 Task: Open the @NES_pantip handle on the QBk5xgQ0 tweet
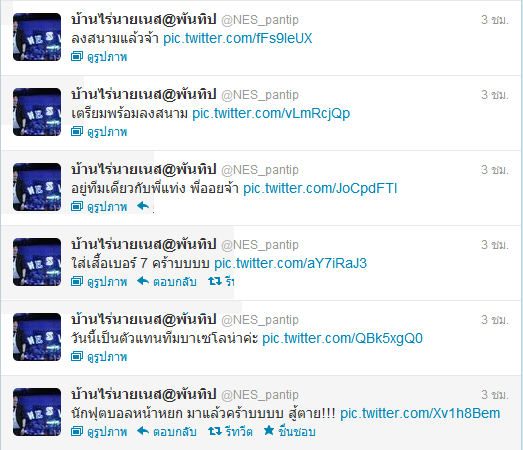(x=260, y=320)
